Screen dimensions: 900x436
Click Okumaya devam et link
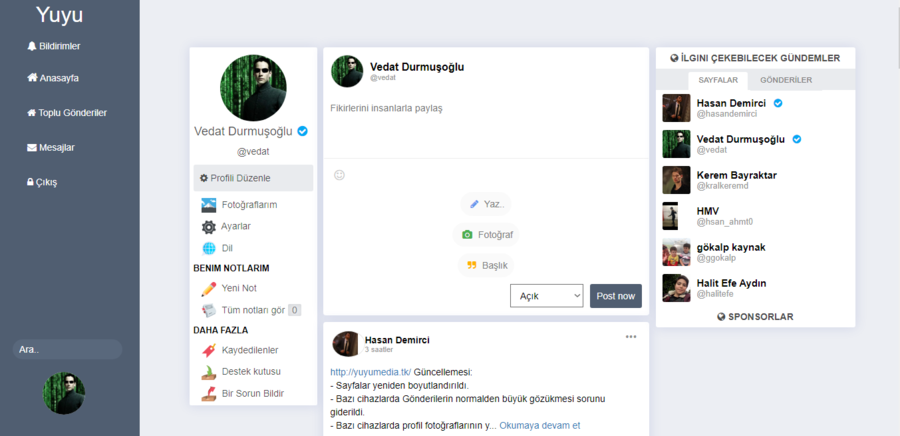[x=540, y=426]
